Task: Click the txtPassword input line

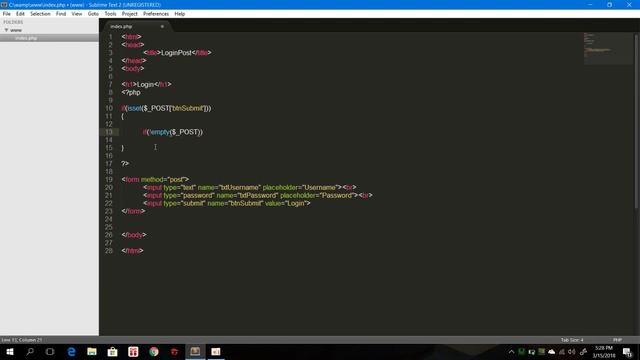Action: (258, 196)
